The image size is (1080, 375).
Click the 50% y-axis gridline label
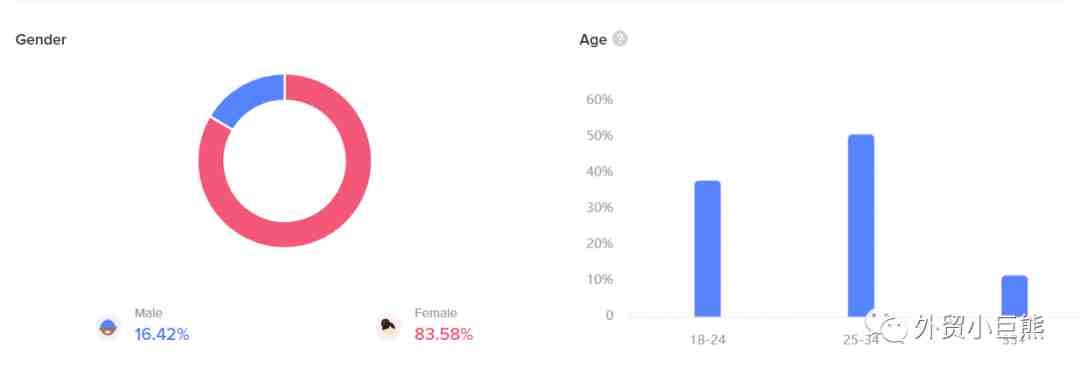click(x=599, y=135)
